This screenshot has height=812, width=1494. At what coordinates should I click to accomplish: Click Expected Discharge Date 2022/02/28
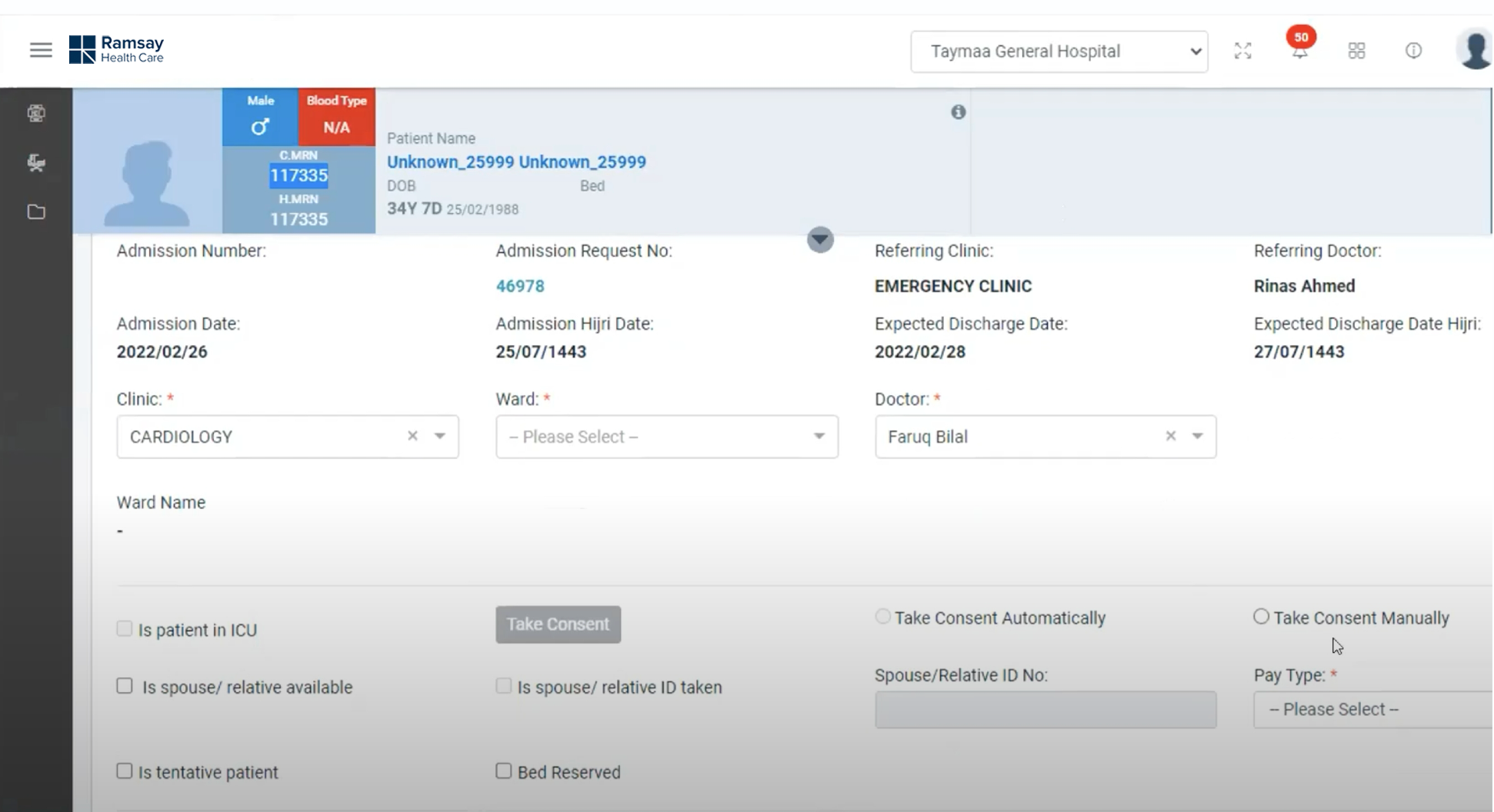coord(920,351)
